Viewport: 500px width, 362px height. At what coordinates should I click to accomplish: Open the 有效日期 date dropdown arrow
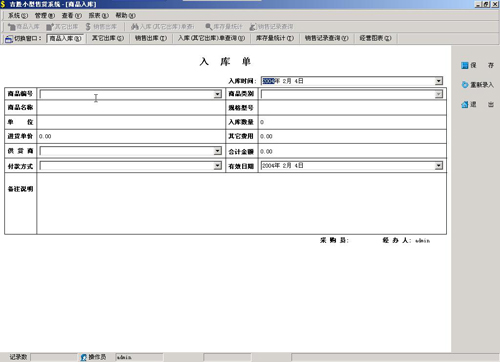(x=439, y=165)
